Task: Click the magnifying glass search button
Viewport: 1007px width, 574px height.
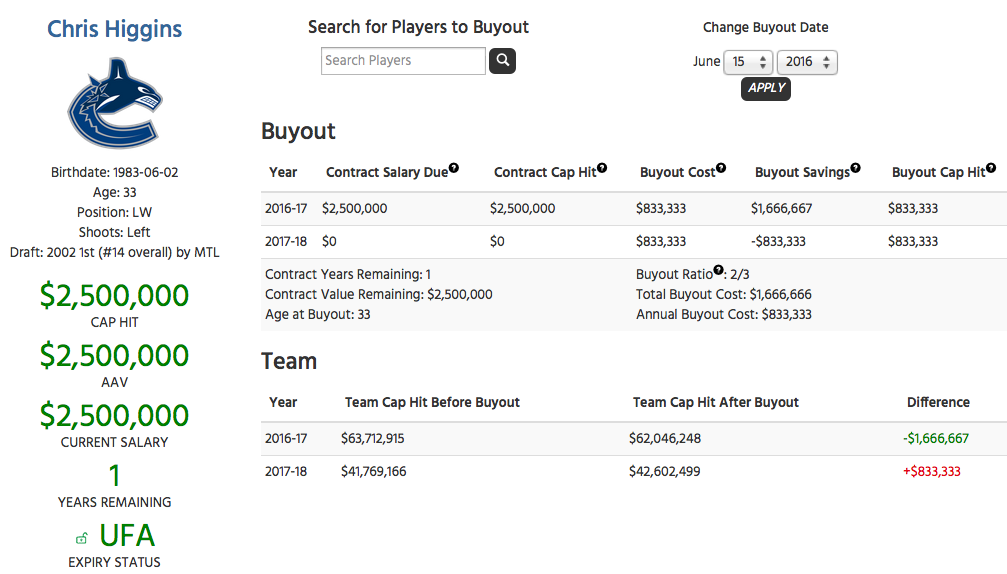Action: (502, 61)
